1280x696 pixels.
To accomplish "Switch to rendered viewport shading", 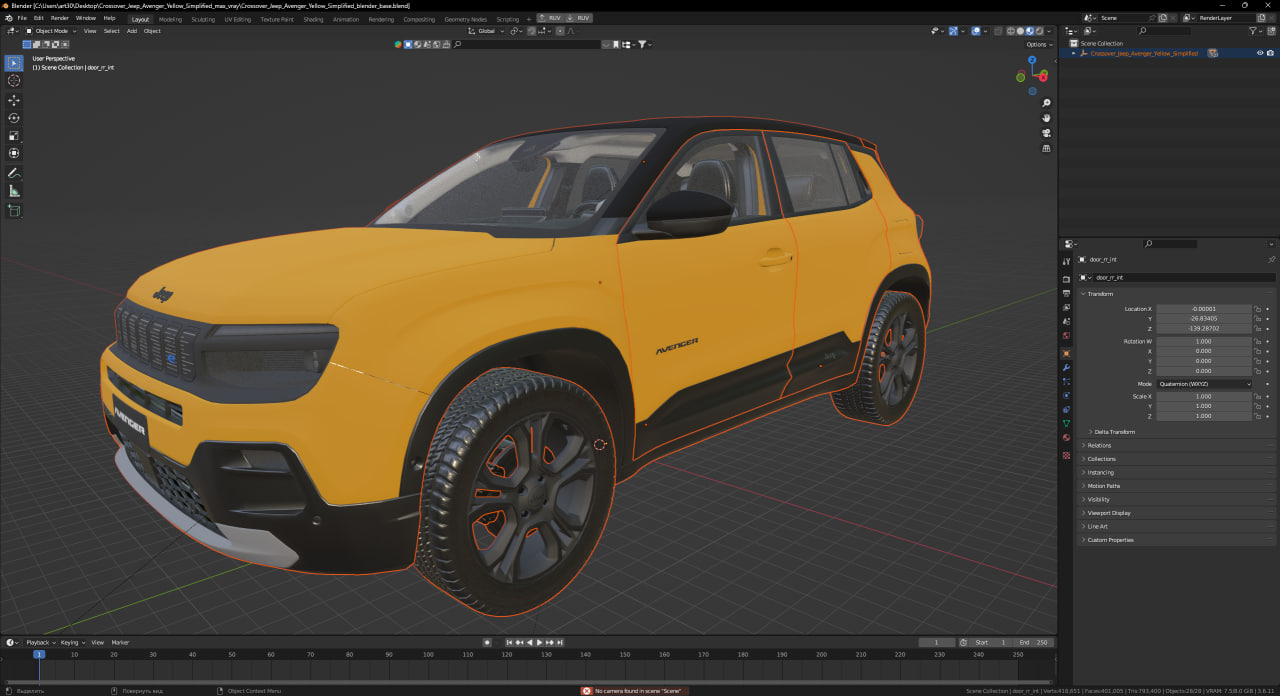I will pyautogui.click(x=1039, y=31).
